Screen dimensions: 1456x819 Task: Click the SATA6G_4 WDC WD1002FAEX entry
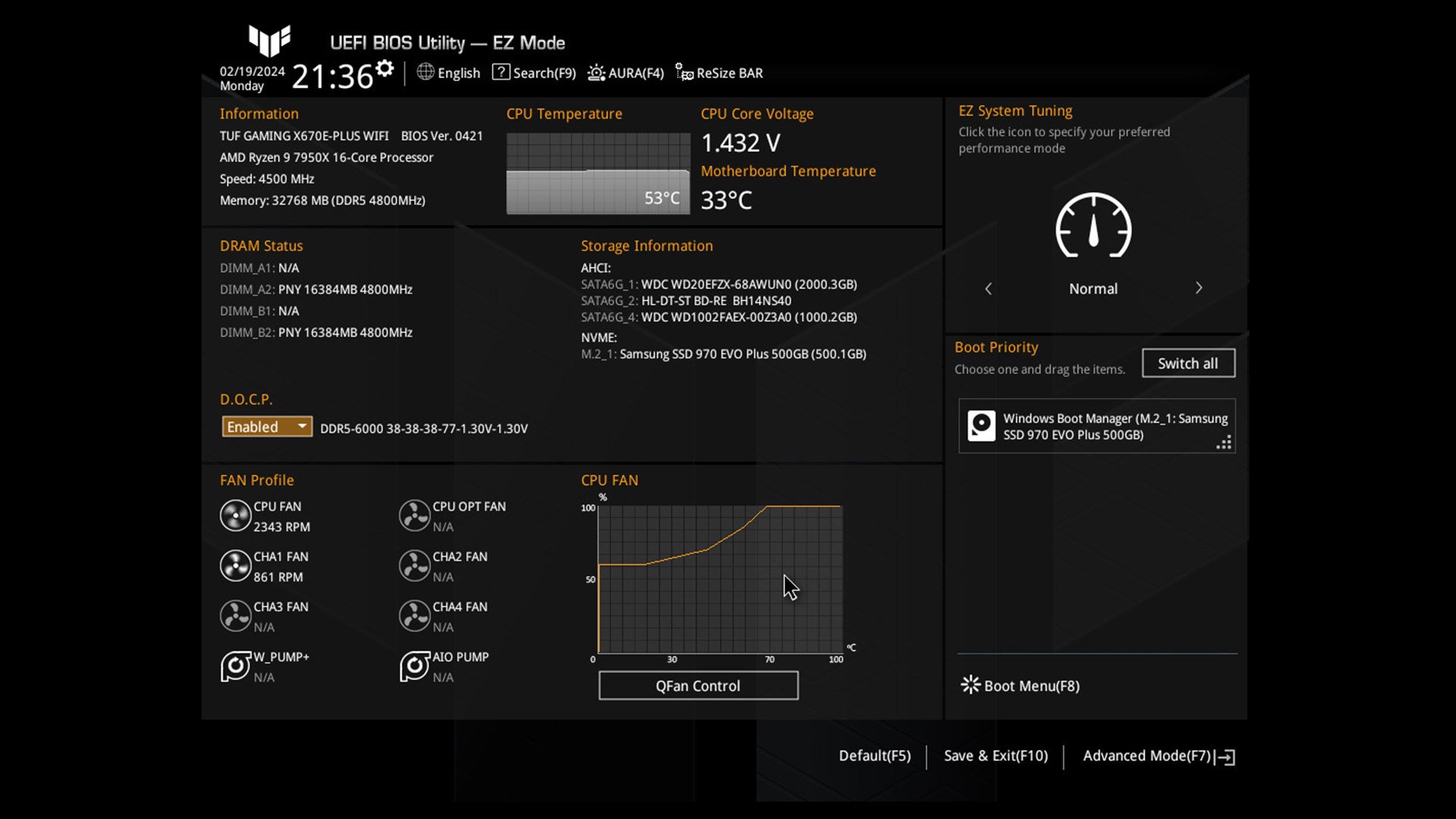point(719,318)
